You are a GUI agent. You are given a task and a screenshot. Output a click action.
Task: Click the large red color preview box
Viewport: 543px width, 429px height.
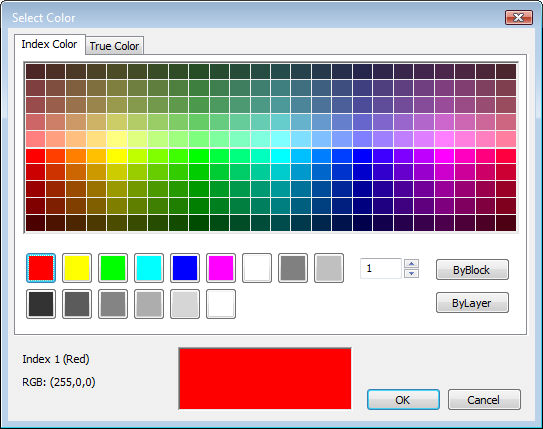point(265,379)
